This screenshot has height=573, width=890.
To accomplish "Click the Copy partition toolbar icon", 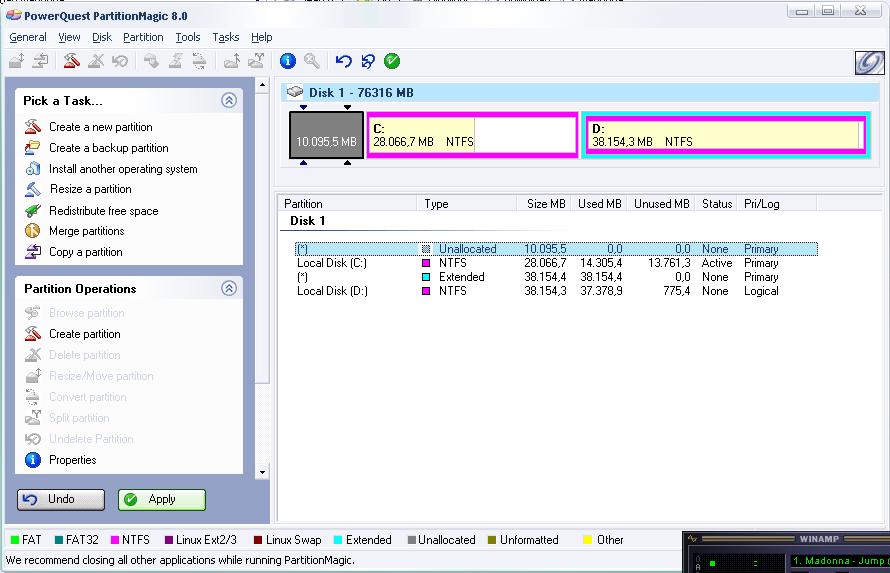I will [x=40, y=61].
